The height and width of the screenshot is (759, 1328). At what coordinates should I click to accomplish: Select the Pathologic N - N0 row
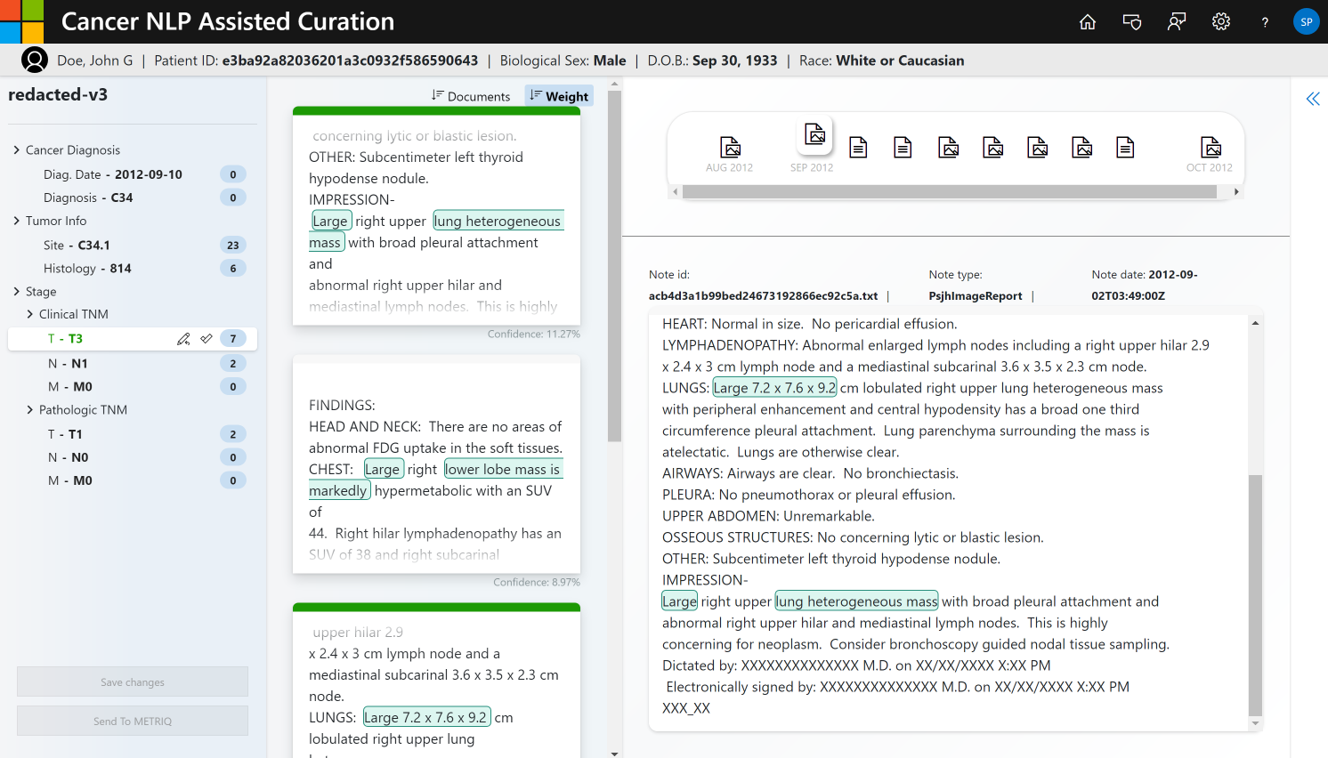click(x=132, y=457)
